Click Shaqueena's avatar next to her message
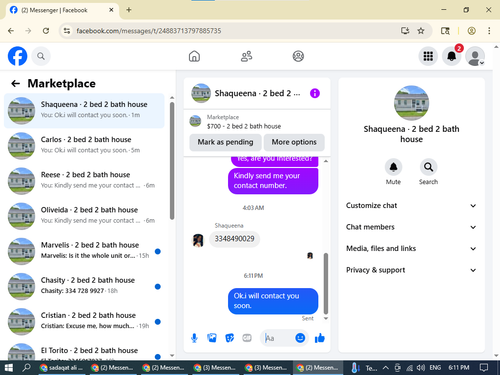The height and width of the screenshot is (375, 500). click(198, 240)
